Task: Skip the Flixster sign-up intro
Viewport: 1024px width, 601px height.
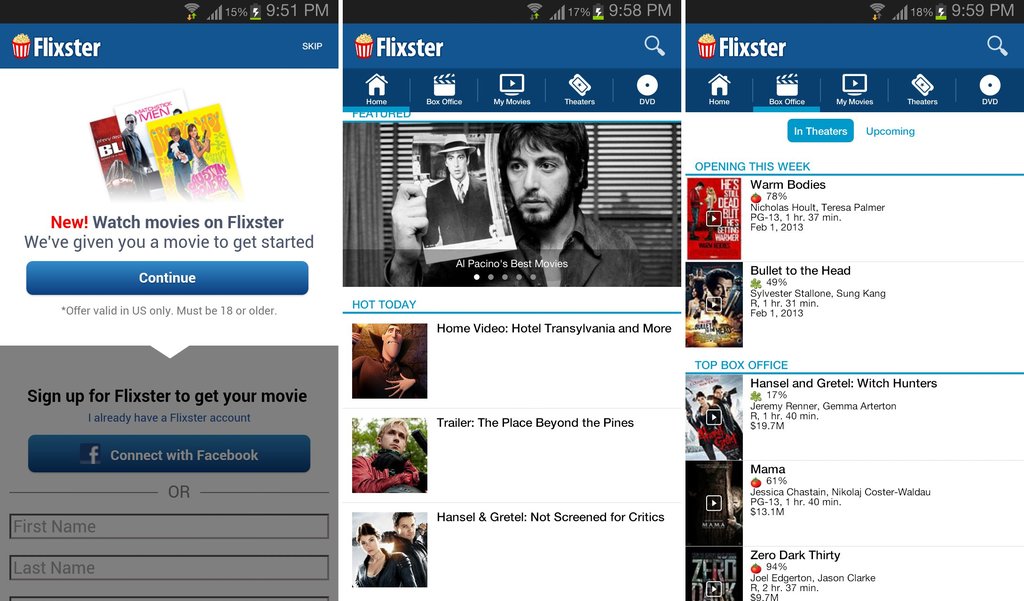Action: (312, 46)
